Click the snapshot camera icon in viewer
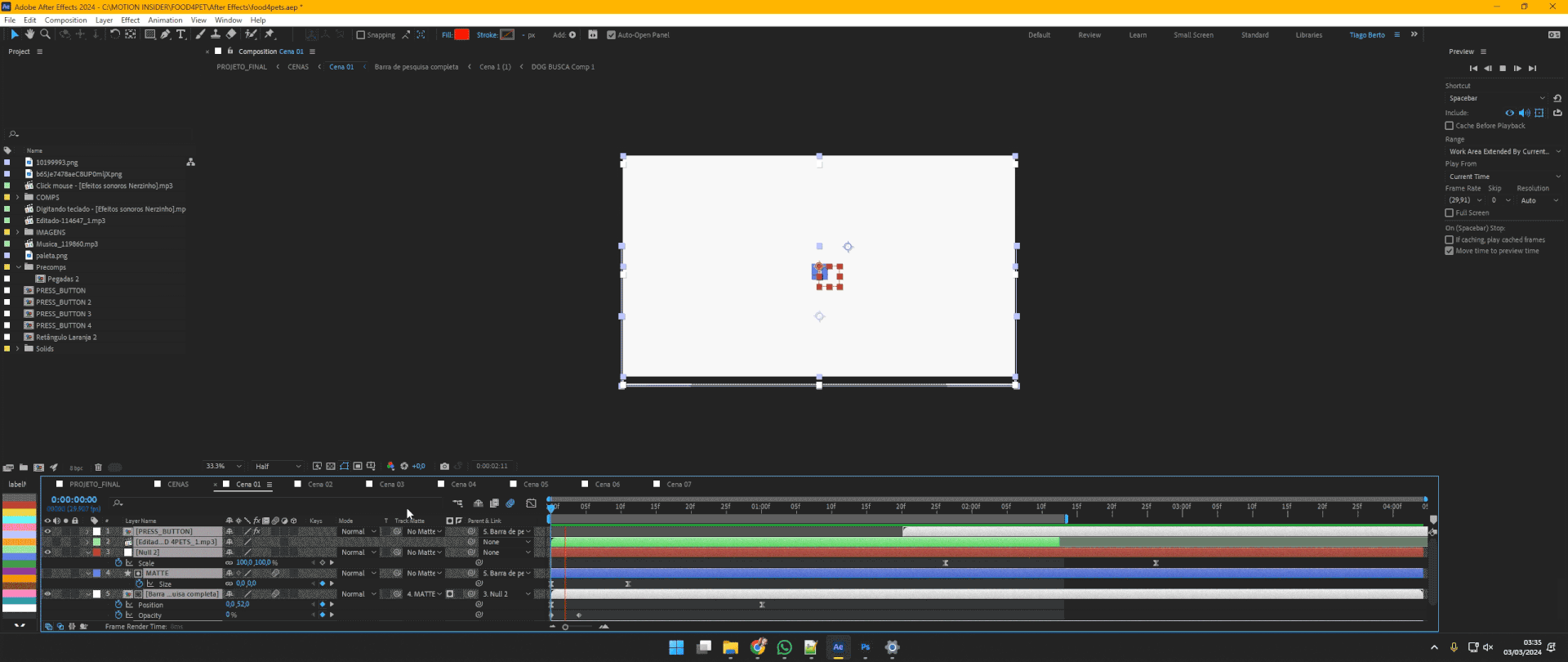 click(x=444, y=467)
